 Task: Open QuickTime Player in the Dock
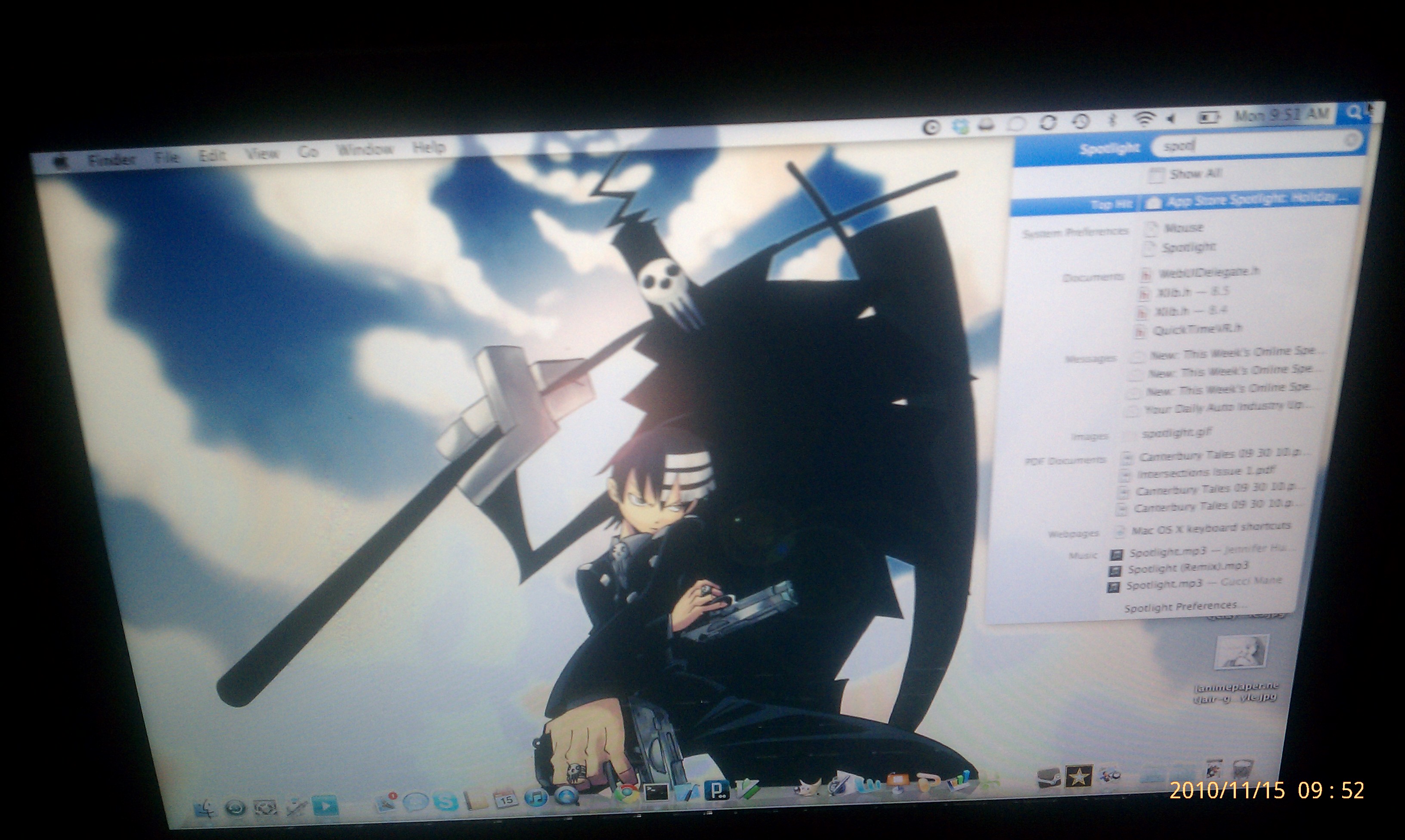click(566, 797)
